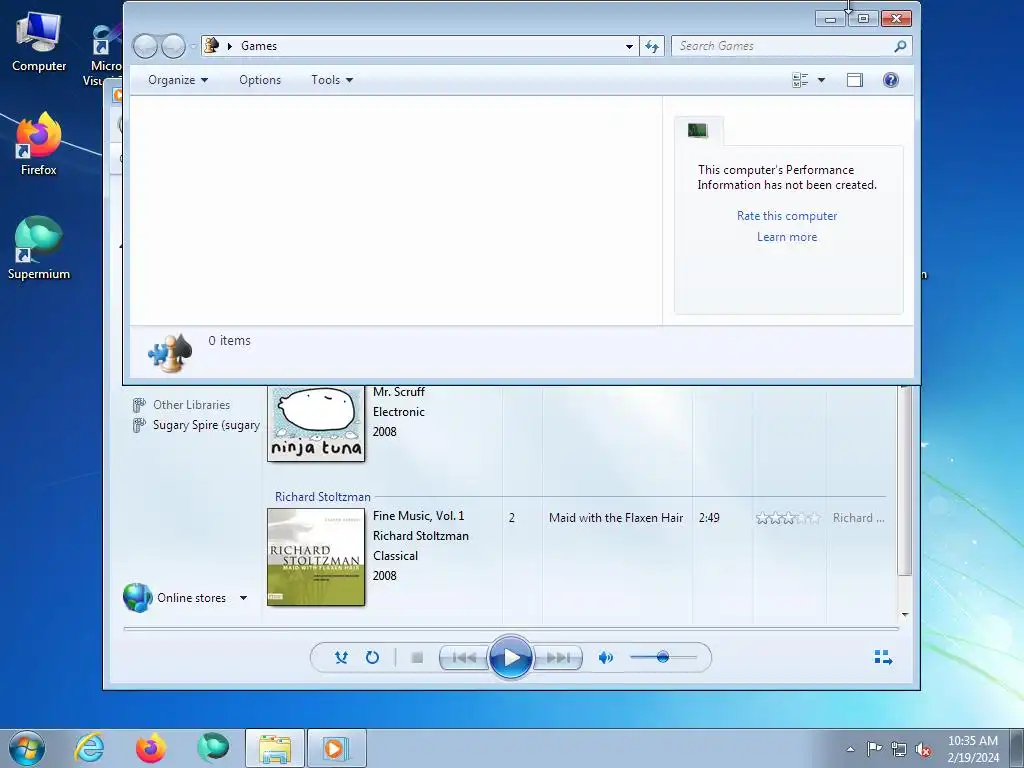The image size is (1024, 768).
Task: Open the recent pages dropdown in Games
Action: tap(193, 46)
